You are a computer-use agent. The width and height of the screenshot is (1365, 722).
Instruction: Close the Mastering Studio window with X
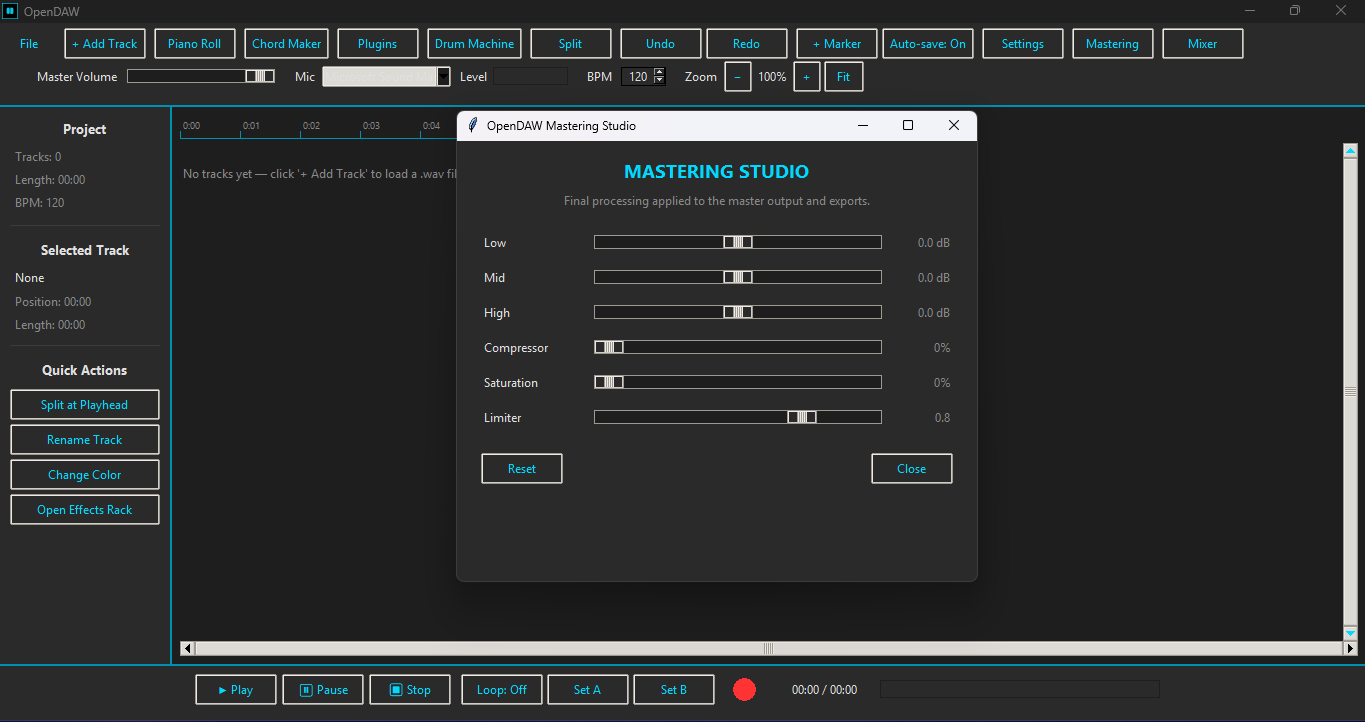click(954, 125)
